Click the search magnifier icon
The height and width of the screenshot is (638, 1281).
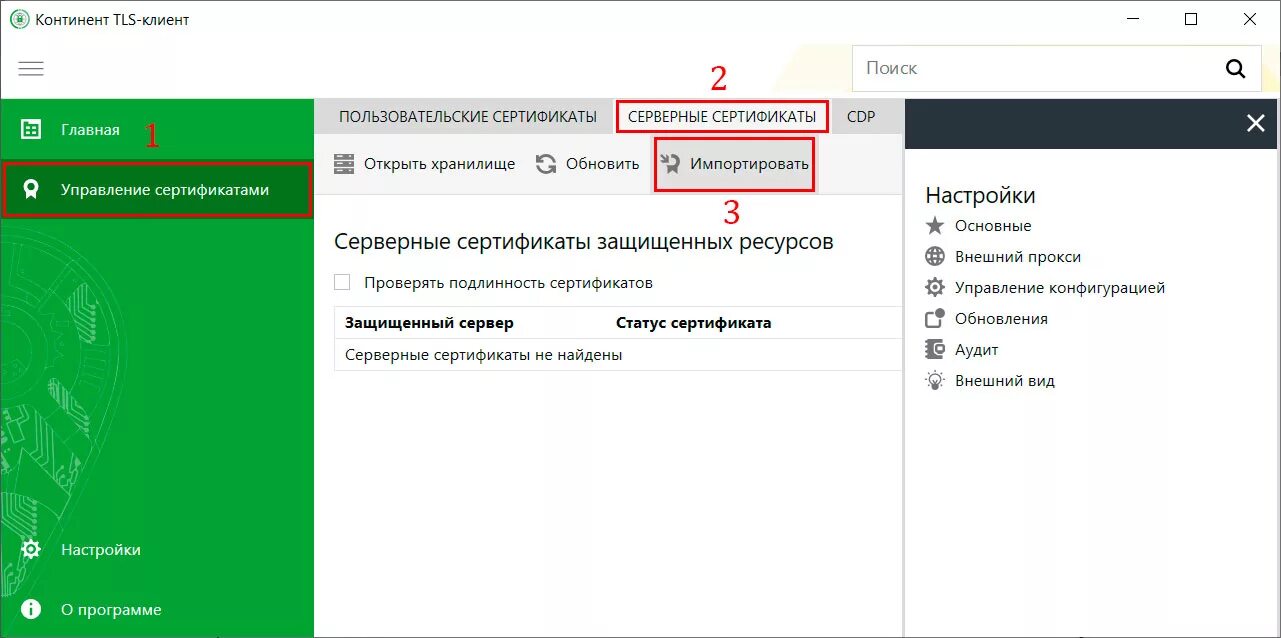pyautogui.click(x=1236, y=68)
